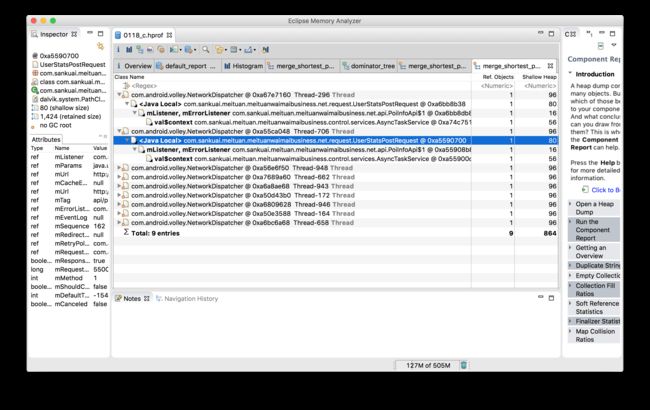Expand the Thread-658 NetworkDispatcher row
The height and width of the screenshot is (410, 650).
119,222
